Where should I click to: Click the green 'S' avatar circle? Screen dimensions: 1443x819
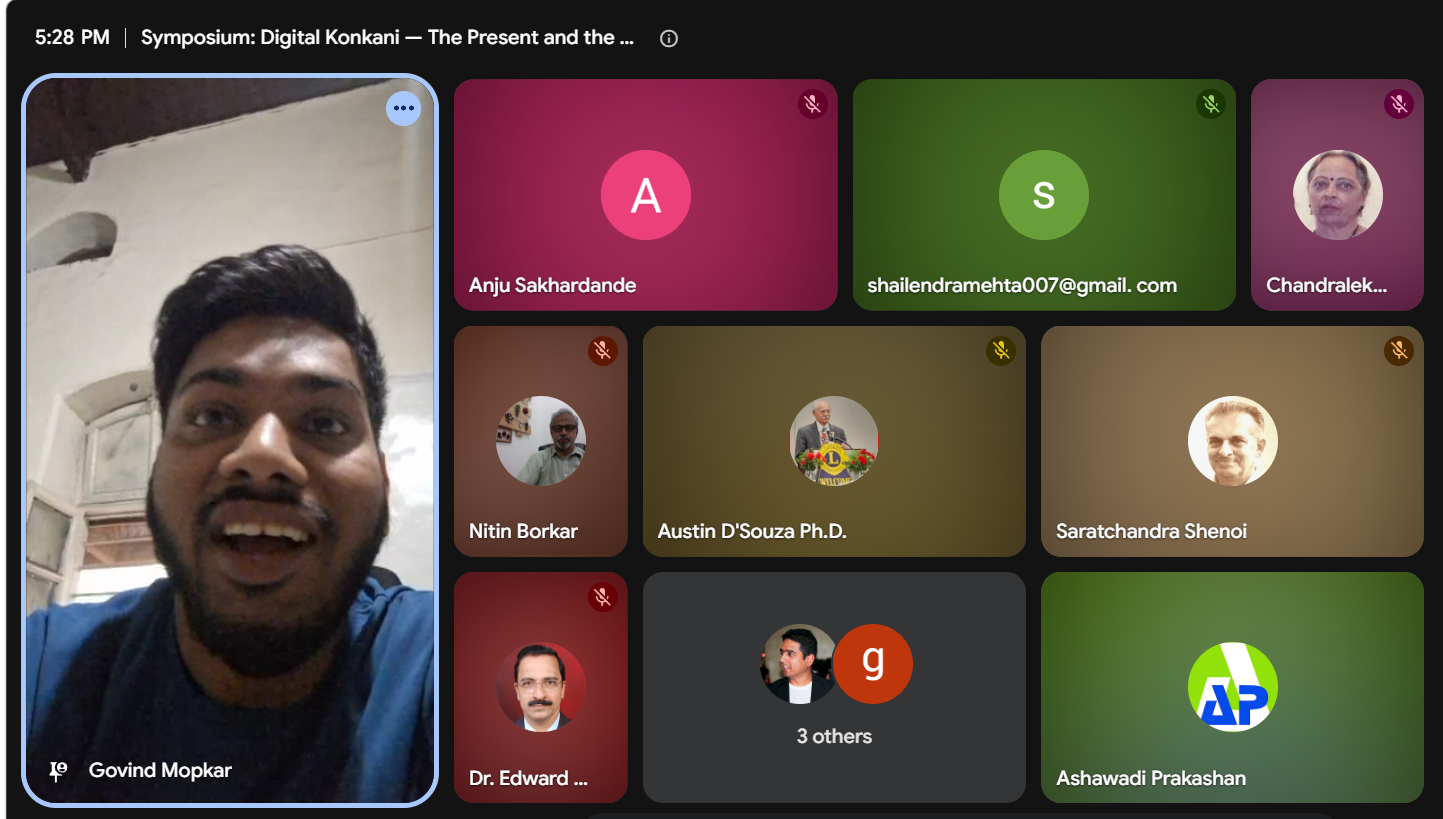pyautogui.click(x=1043, y=195)
